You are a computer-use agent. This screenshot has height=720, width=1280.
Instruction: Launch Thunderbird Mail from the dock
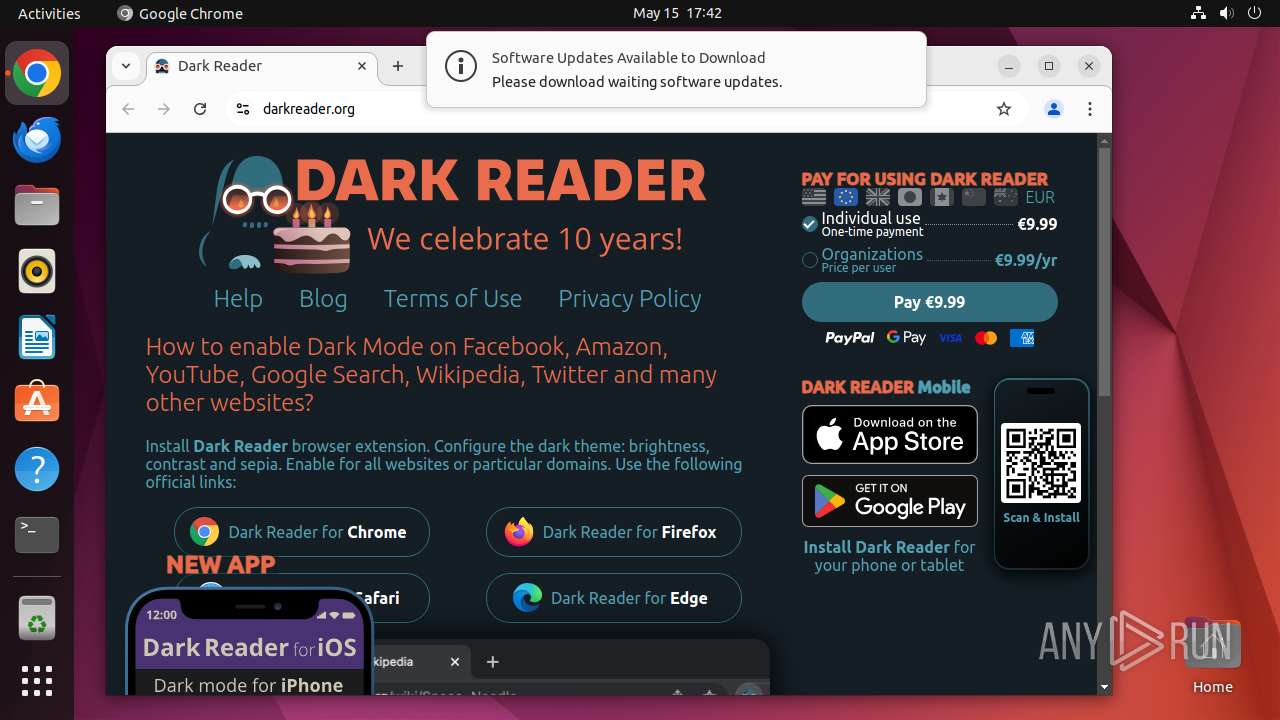coord(37,139)
